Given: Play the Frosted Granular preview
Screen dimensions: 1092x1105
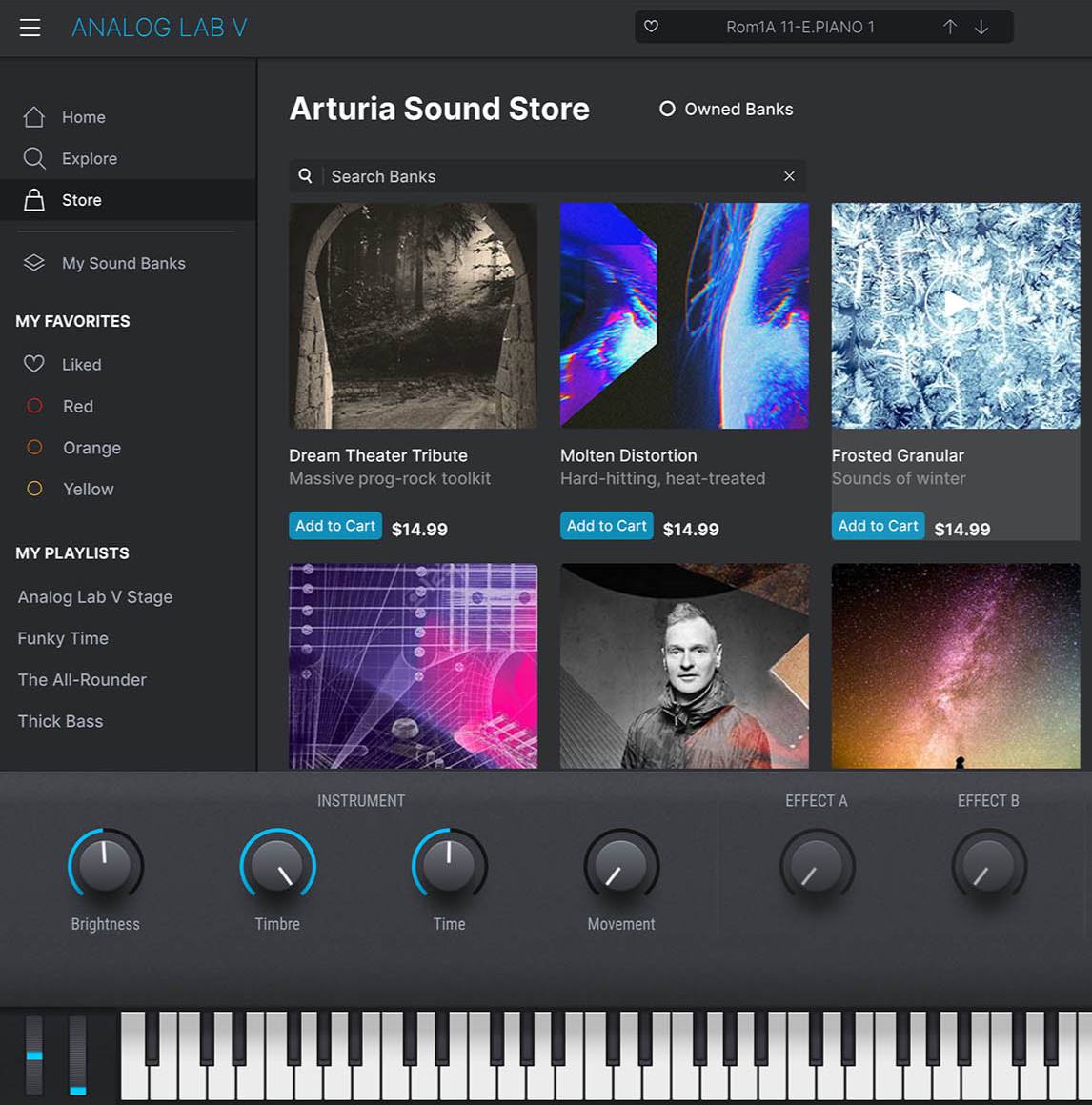Looking at the screenshot, I should pyautogui.click(x=955, y=305).
